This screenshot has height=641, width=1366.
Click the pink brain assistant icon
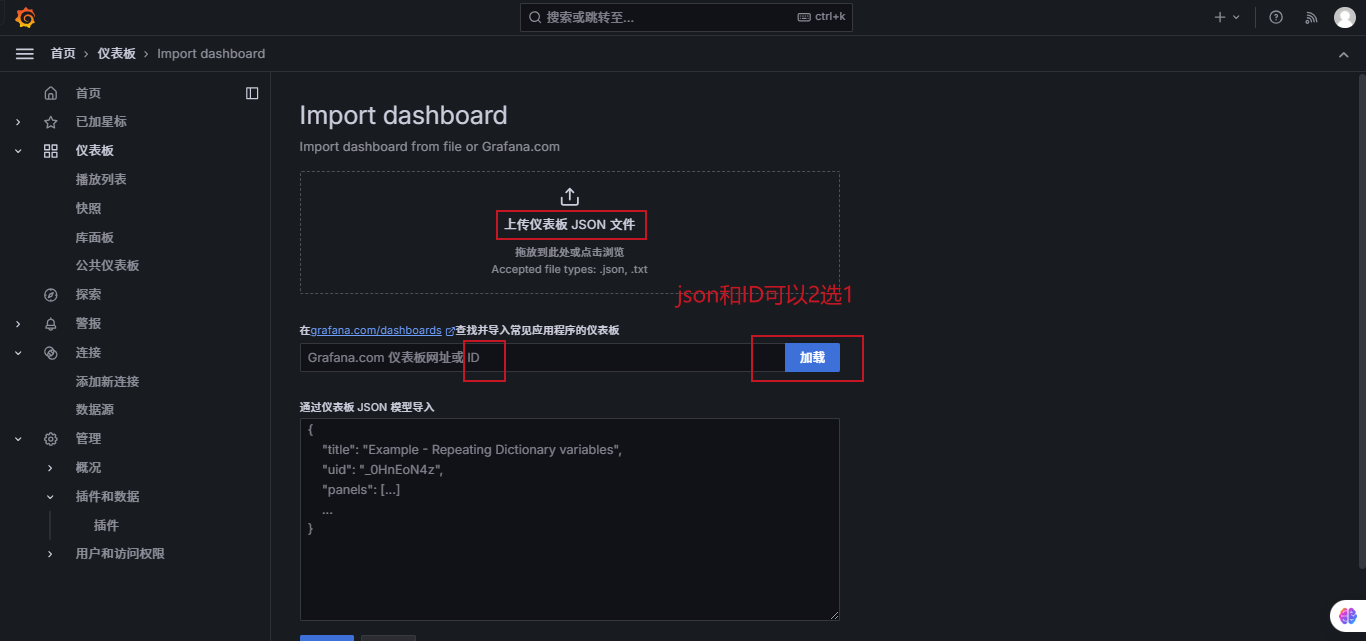[x=1348, y=617]
